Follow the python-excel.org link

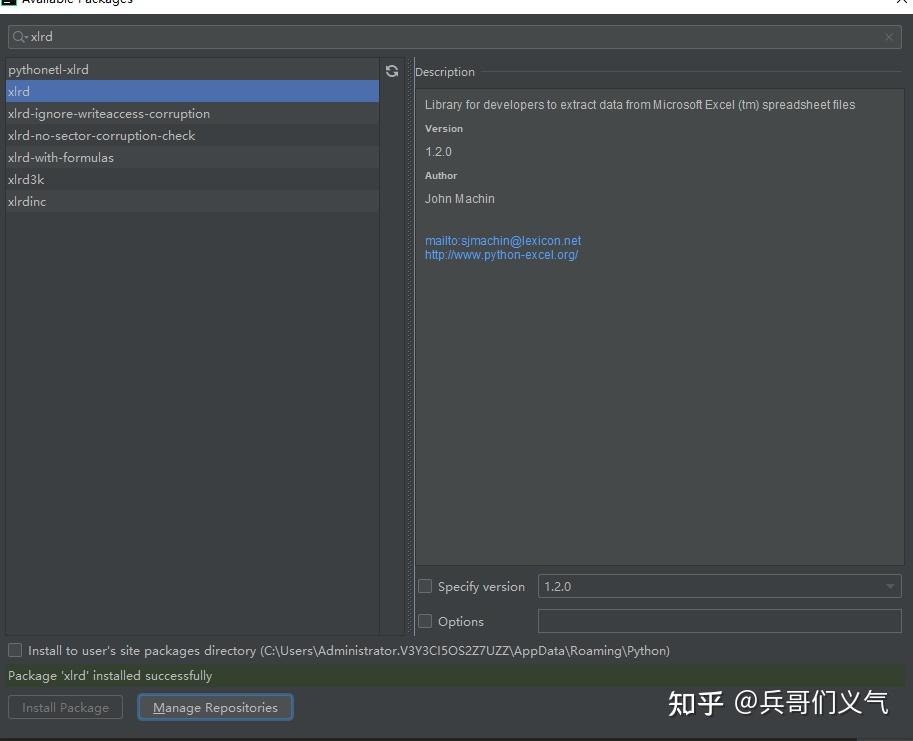pos(501,254)
